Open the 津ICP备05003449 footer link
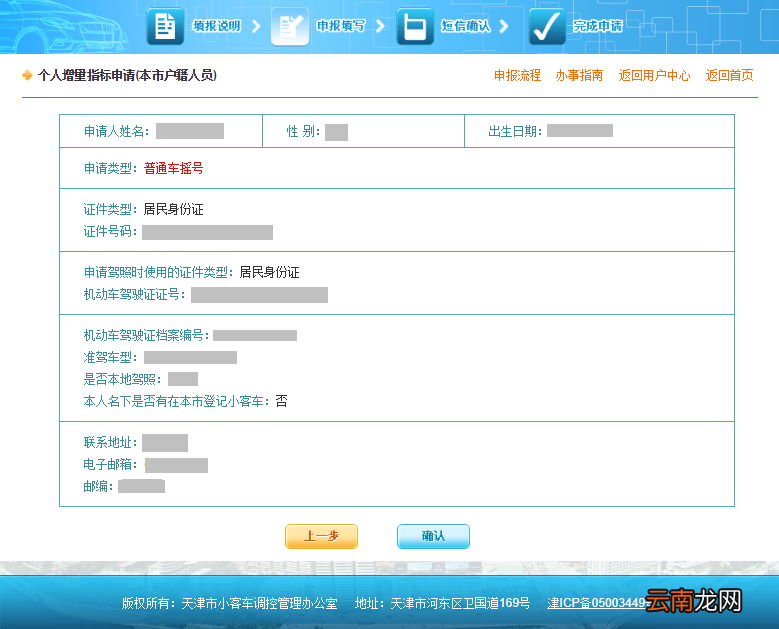 597,603
